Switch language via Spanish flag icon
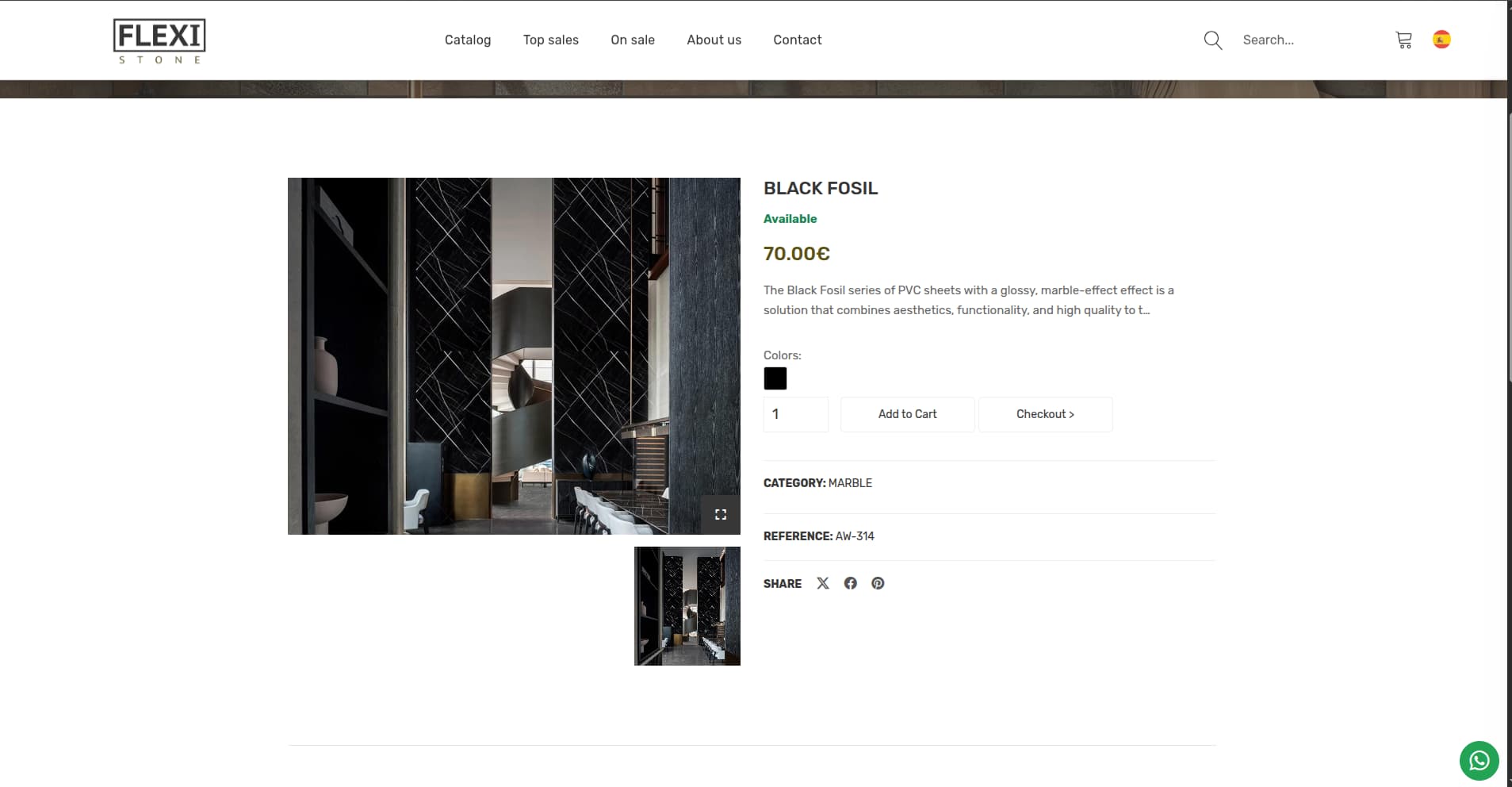The height and width of the screenshot is (787, 1512). point(1441,40)
